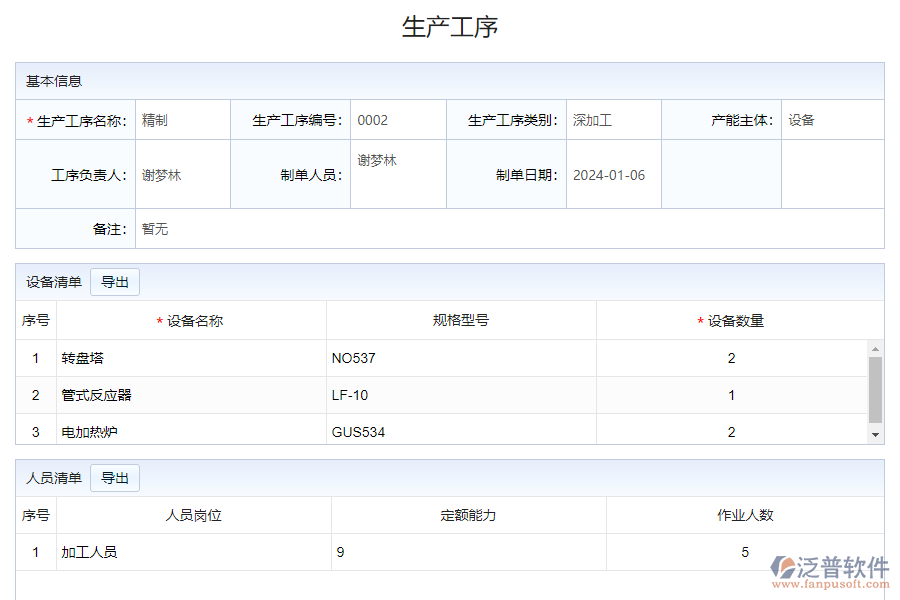Open the 产能主体 field showing 设备
The image size is (900, 600).
coord(832,120)
